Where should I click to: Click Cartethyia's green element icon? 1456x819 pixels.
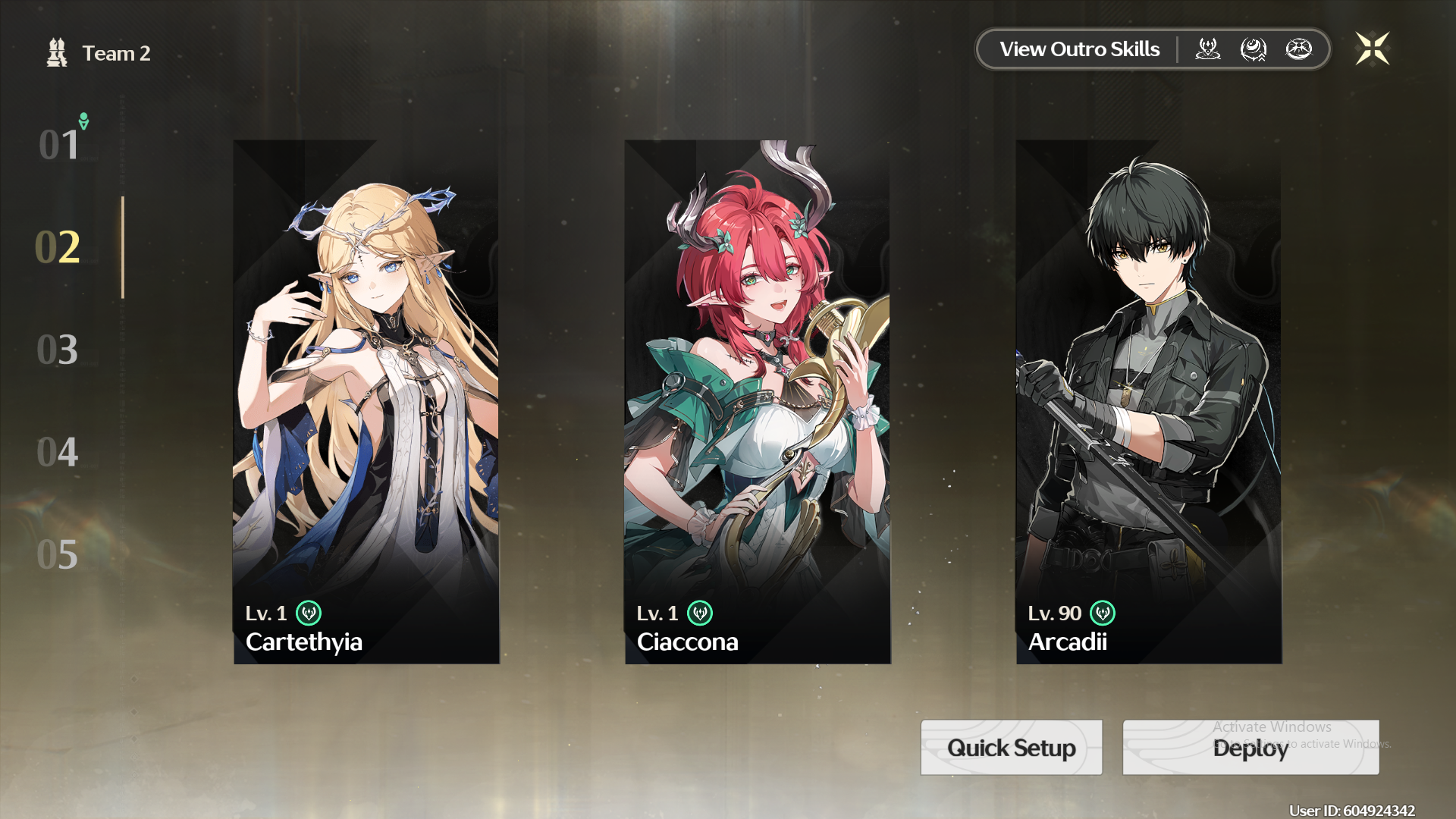[309, 613]
